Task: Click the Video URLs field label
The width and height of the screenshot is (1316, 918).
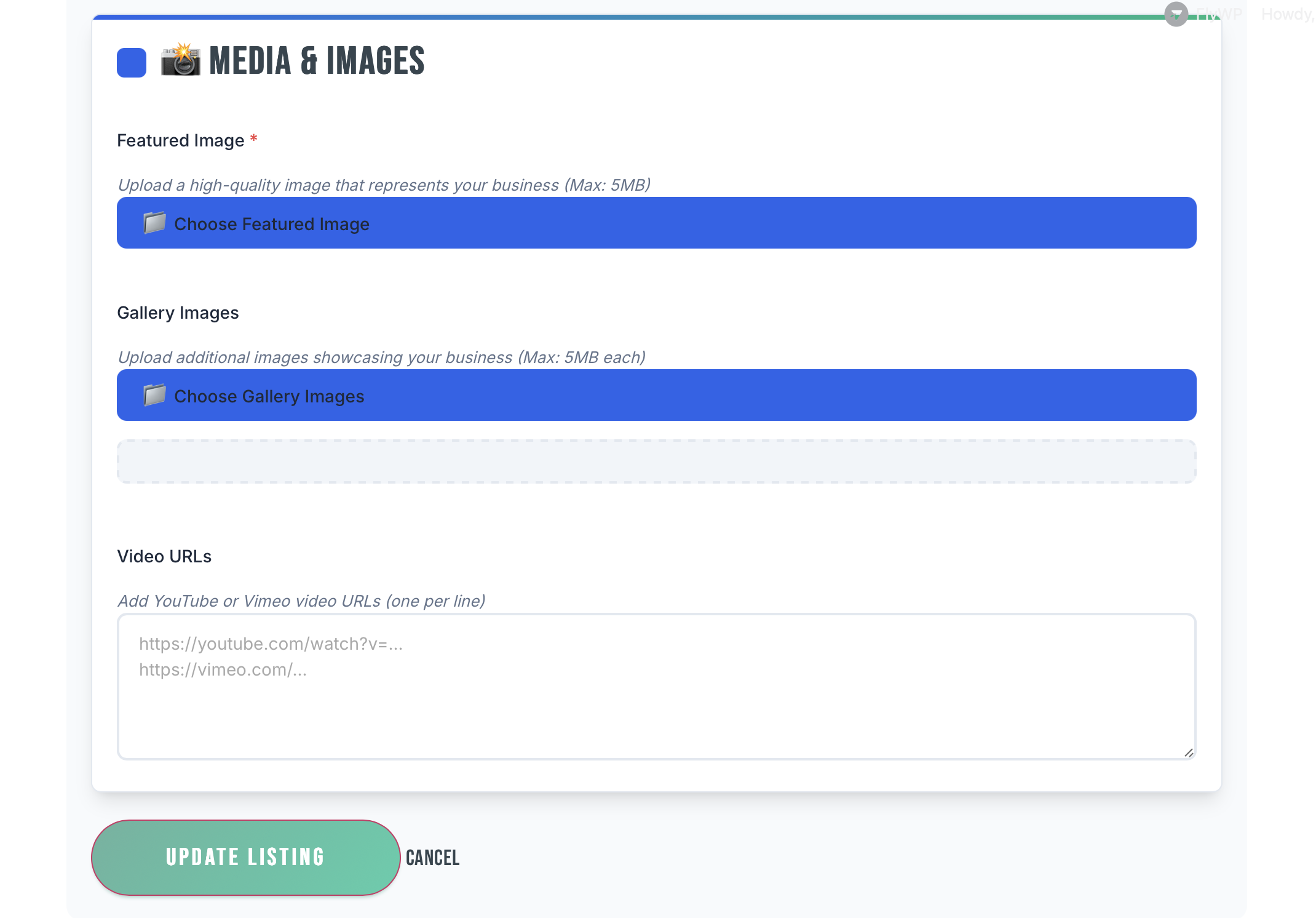Action: point(164,556)
